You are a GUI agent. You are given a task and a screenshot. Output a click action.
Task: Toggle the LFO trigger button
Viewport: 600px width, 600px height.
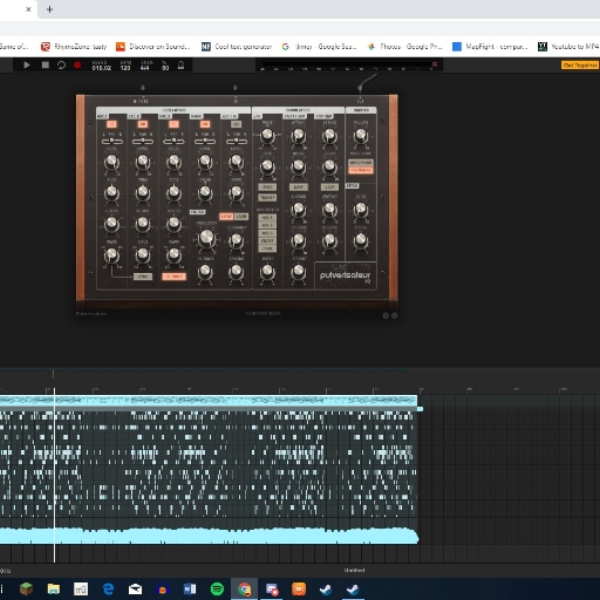tap(267, 197)
